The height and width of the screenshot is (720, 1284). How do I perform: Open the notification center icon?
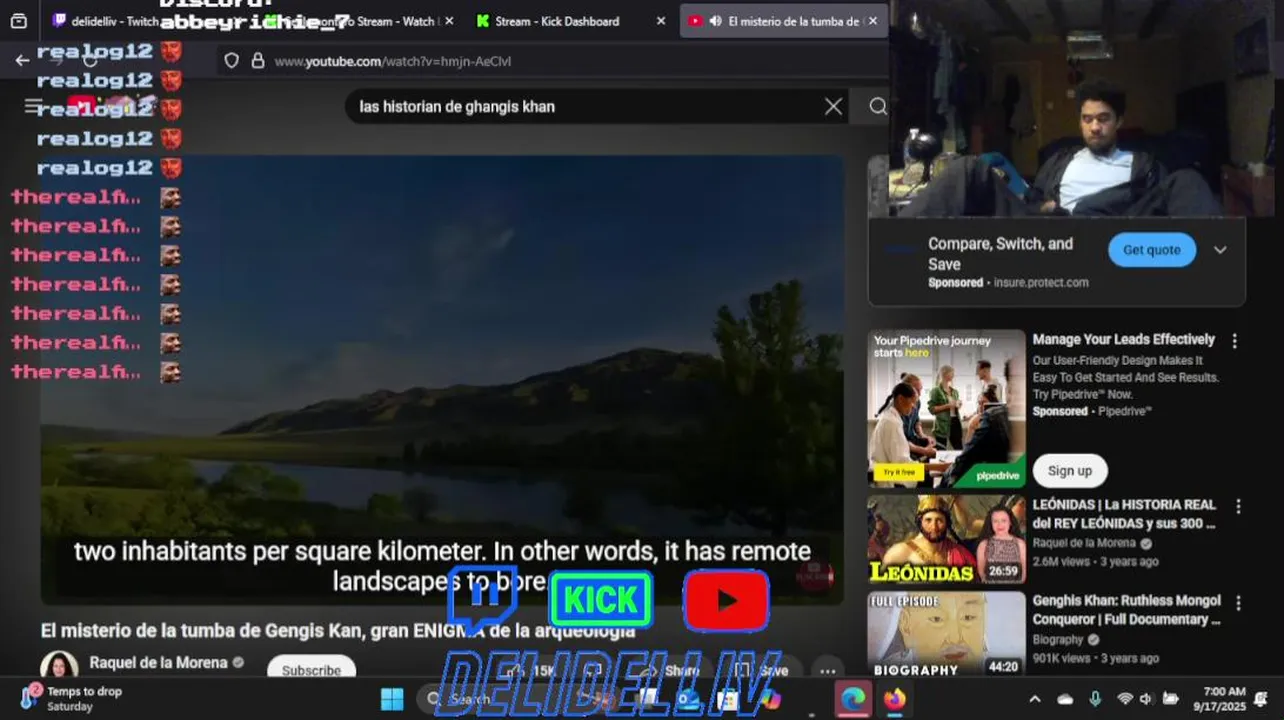click(1262, 699)
